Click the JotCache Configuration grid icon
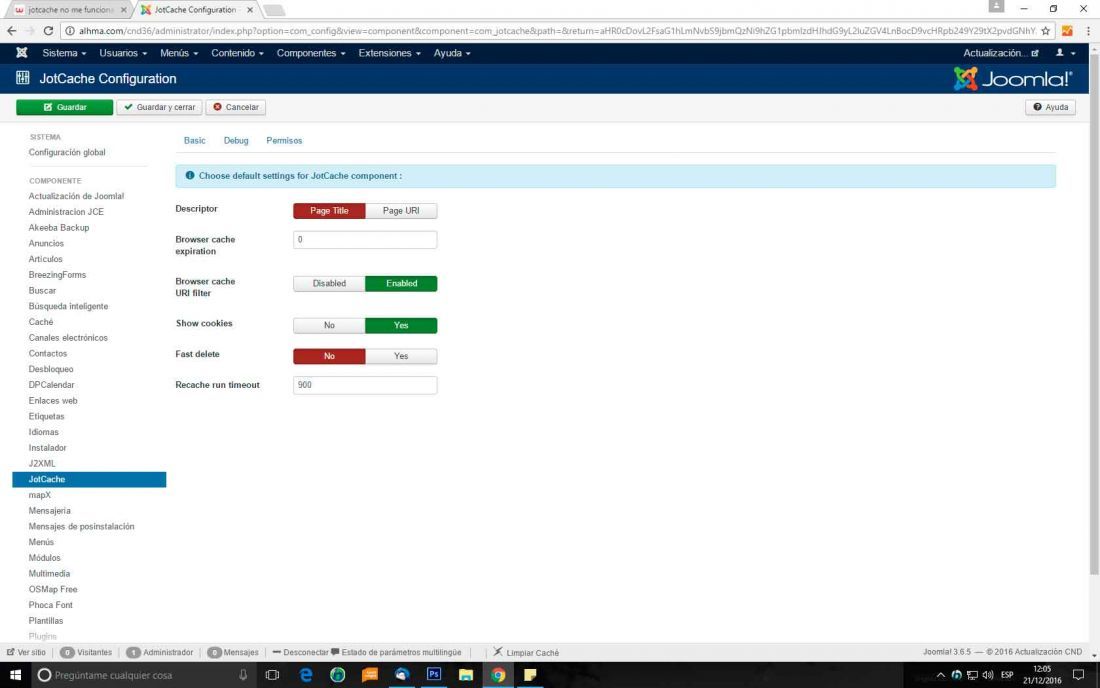Image resolution: width=1100 pixels, height=688 pixels. click(x=22, y=78)
